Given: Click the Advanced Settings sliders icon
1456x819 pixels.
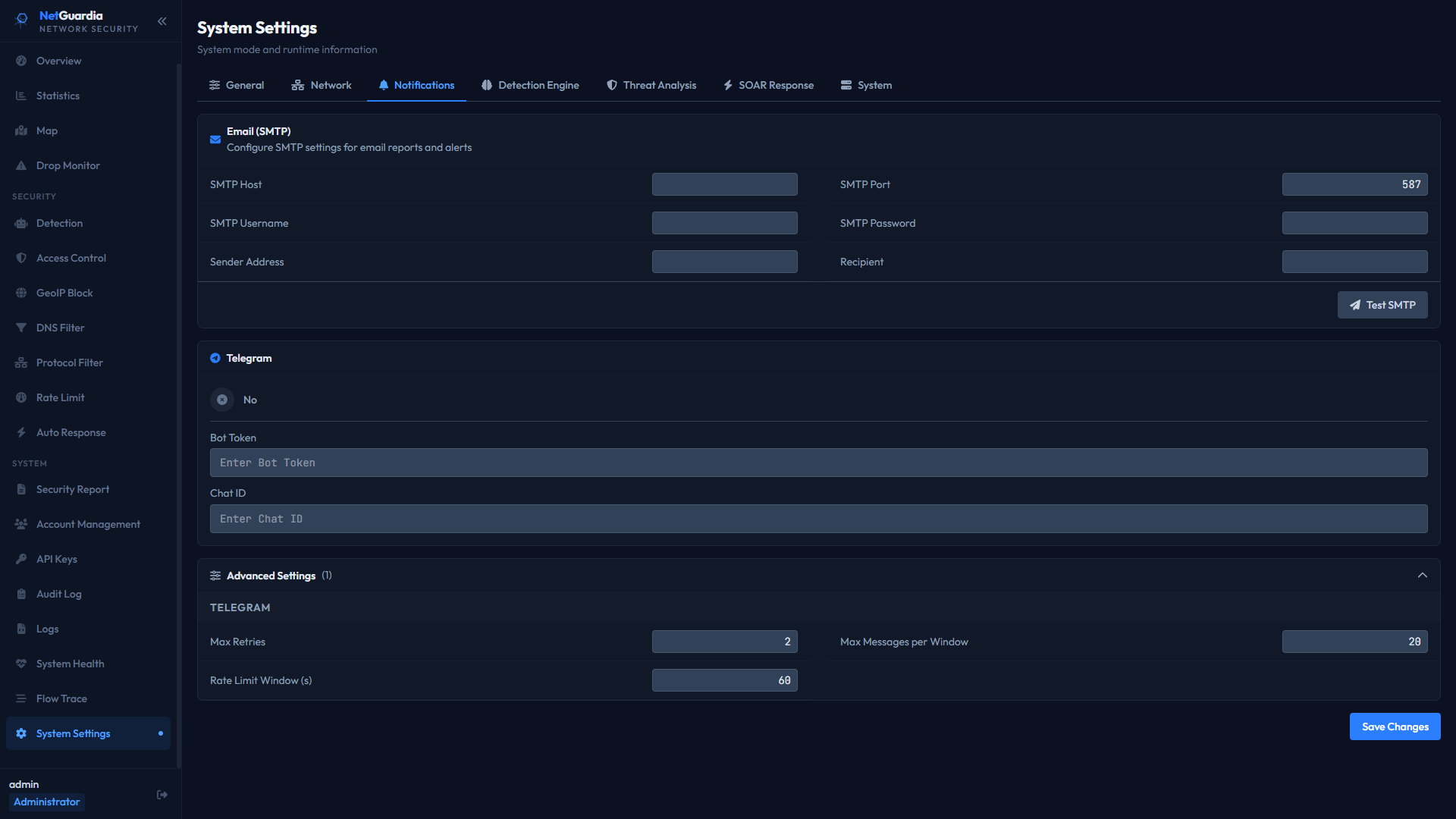Looking at the screenshot, I should (215, 576).
